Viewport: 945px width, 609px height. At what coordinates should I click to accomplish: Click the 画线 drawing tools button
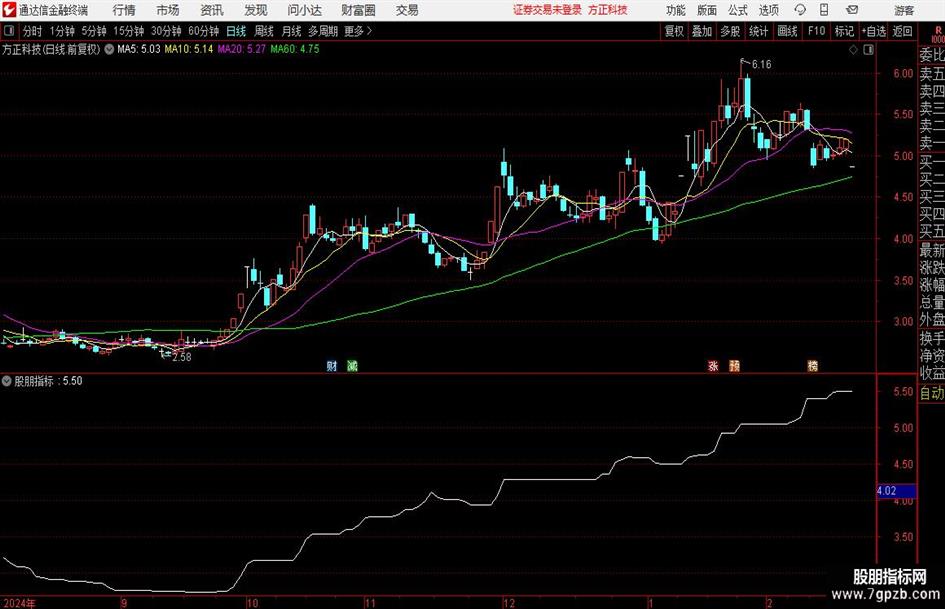pyautogui.click(x=787, y=31)
